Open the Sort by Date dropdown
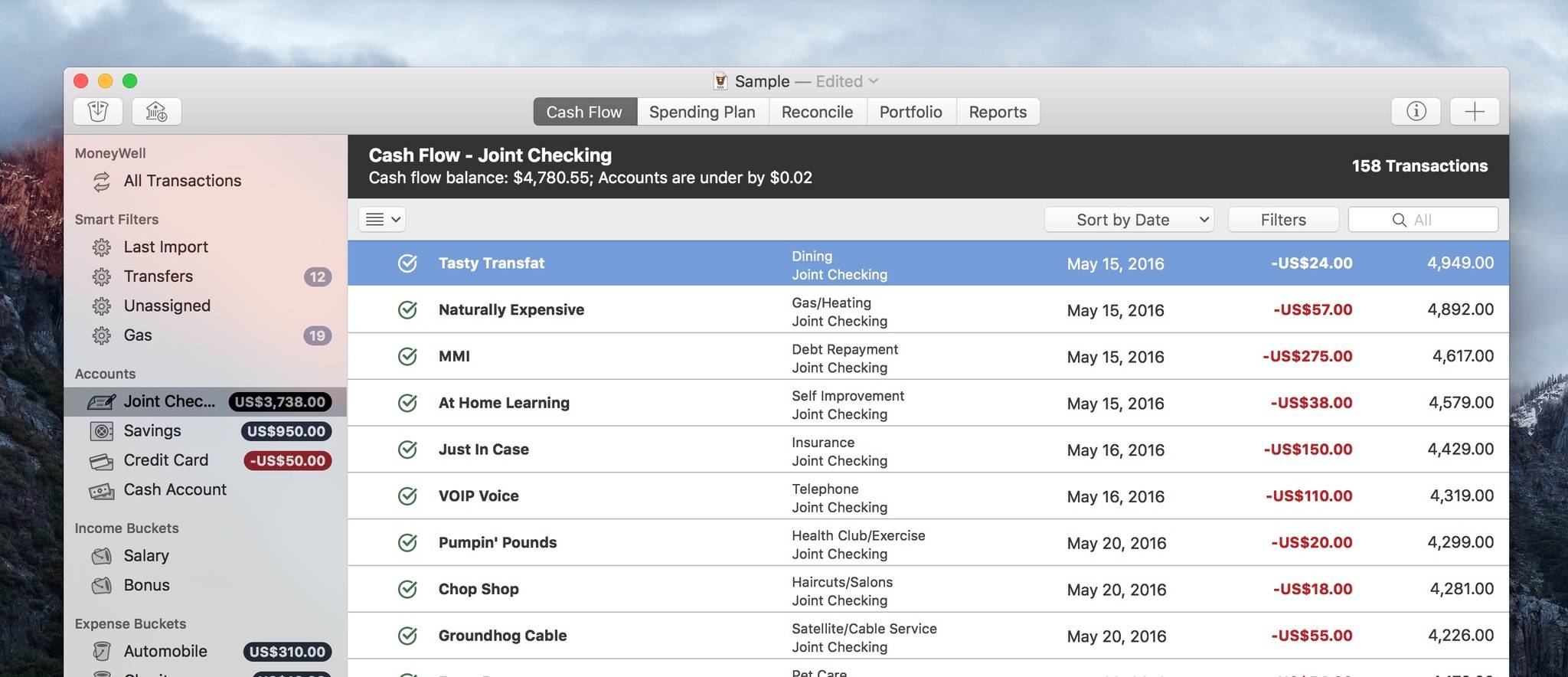1568x677 pixels. [1129, 220]
